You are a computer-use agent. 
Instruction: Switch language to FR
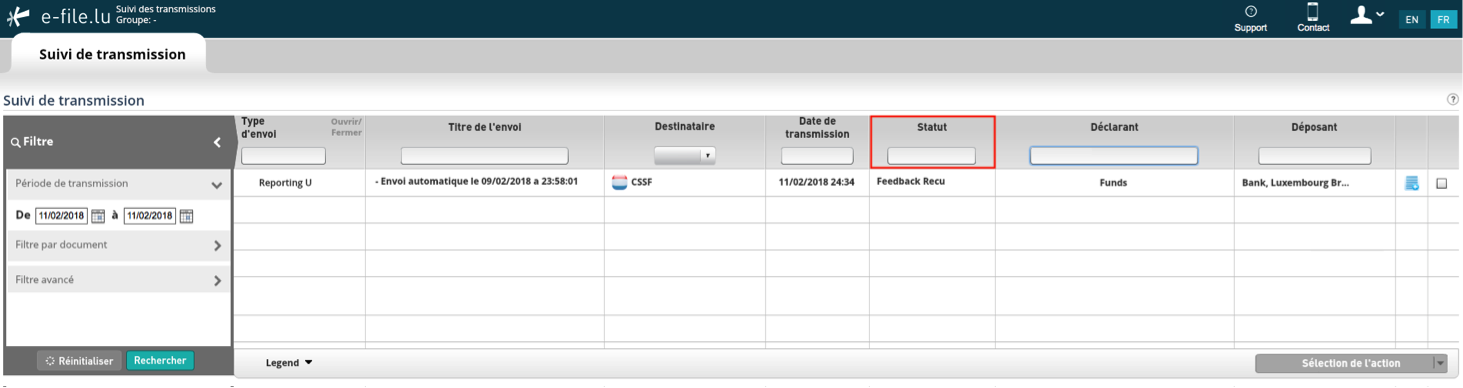point(1443,19)
